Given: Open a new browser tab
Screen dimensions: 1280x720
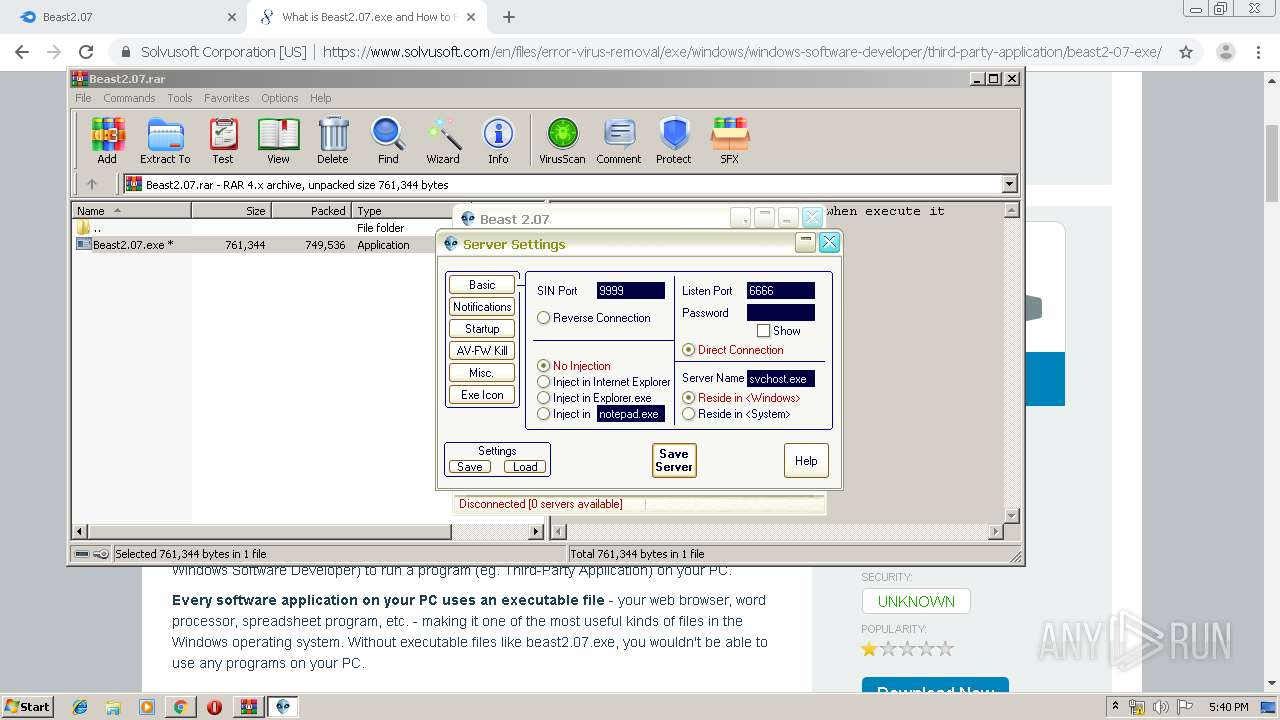Looking at the screenshot, I should pos(509,17).
